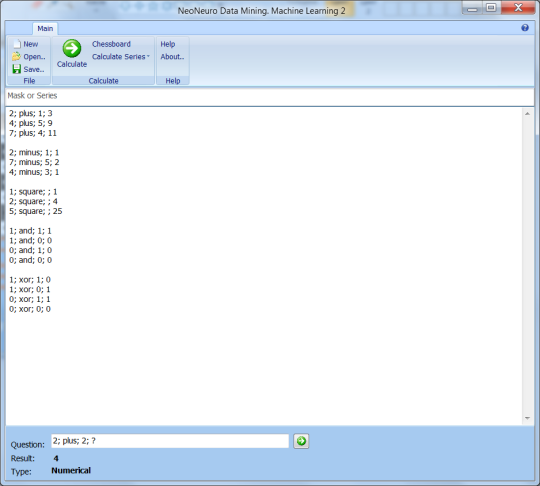
Task: Click line '4; minus; 3; 1'
Action: click(x=34, y=172)
